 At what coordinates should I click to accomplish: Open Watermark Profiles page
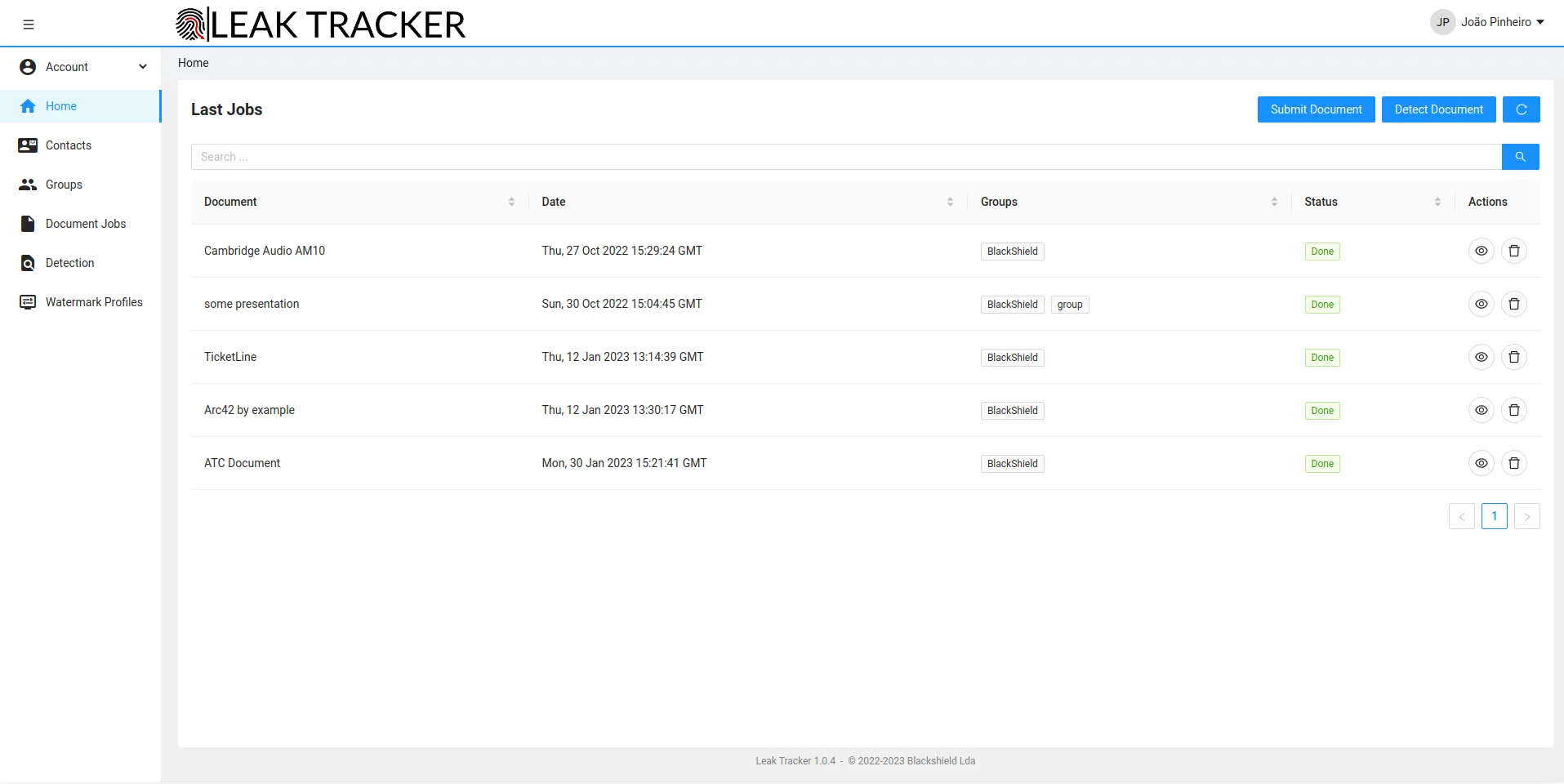(x=80, y=302)
